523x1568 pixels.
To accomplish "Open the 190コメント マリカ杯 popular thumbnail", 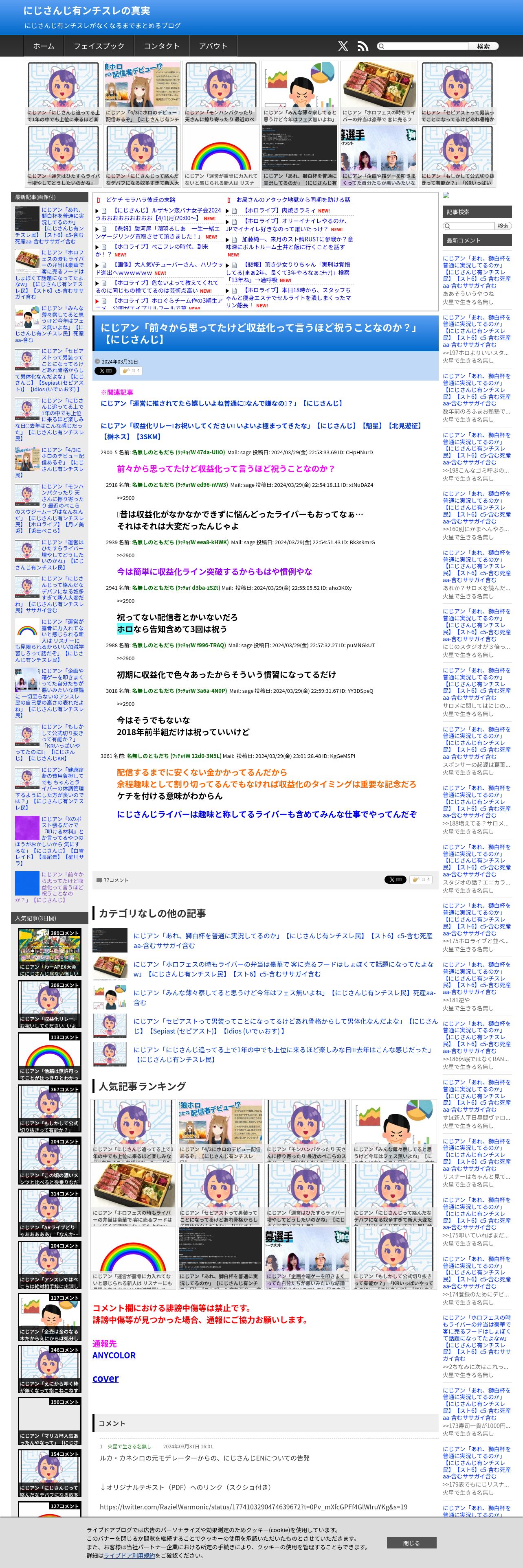I will [49, 1422].
